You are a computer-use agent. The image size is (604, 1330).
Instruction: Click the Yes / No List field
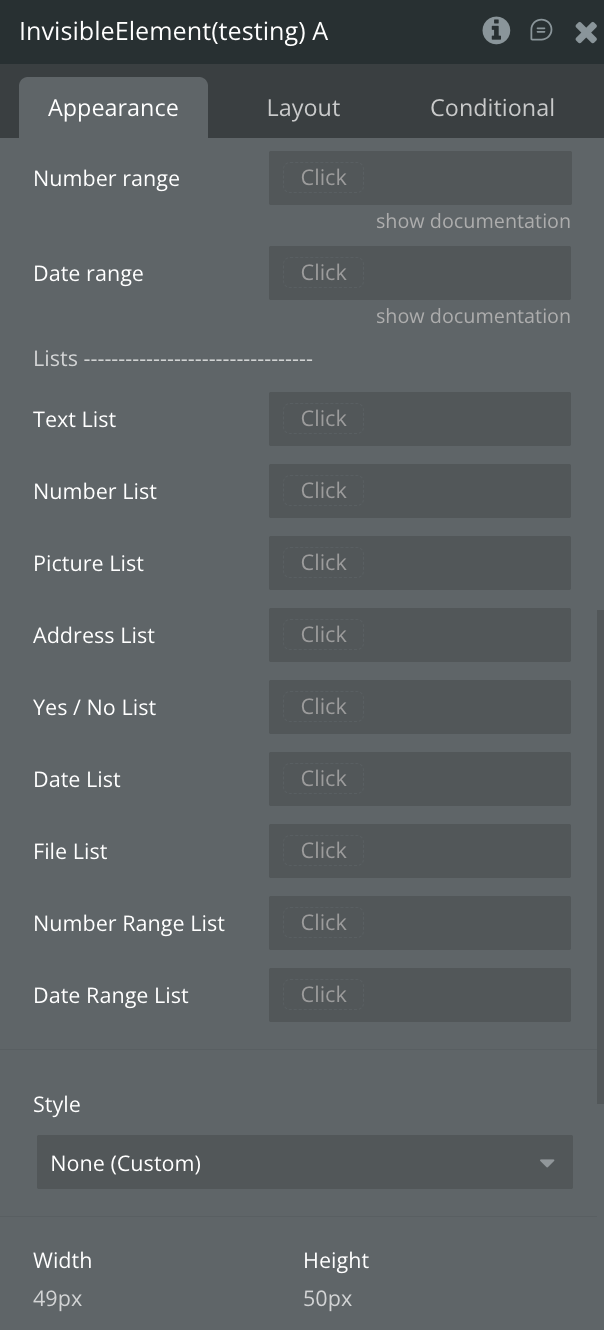[x=420, y=707]
